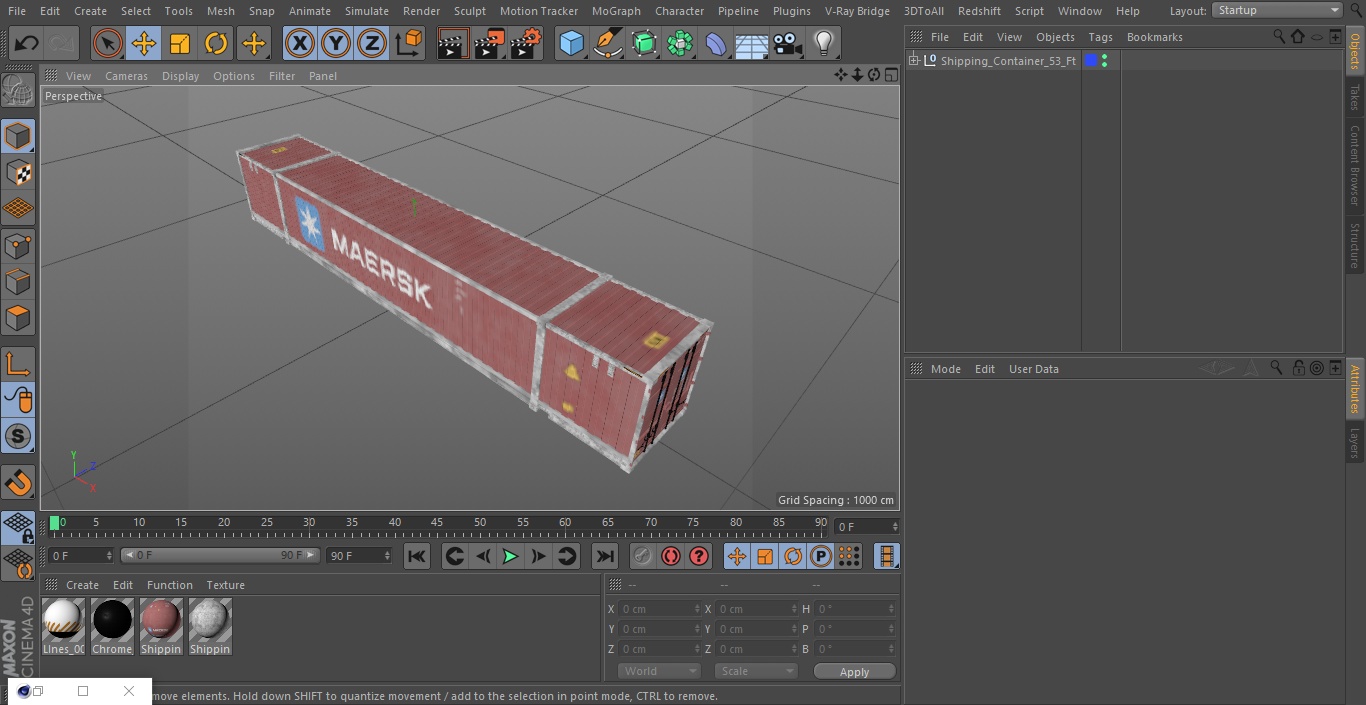Toggle the Attribute Manager lock icon

click(1298, 368)
